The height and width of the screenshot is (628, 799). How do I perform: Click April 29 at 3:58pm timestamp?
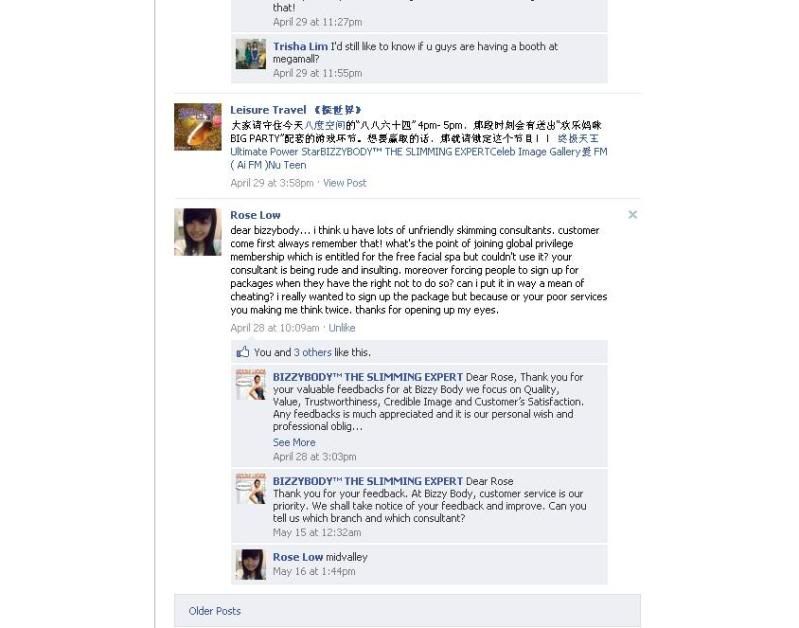272,183
